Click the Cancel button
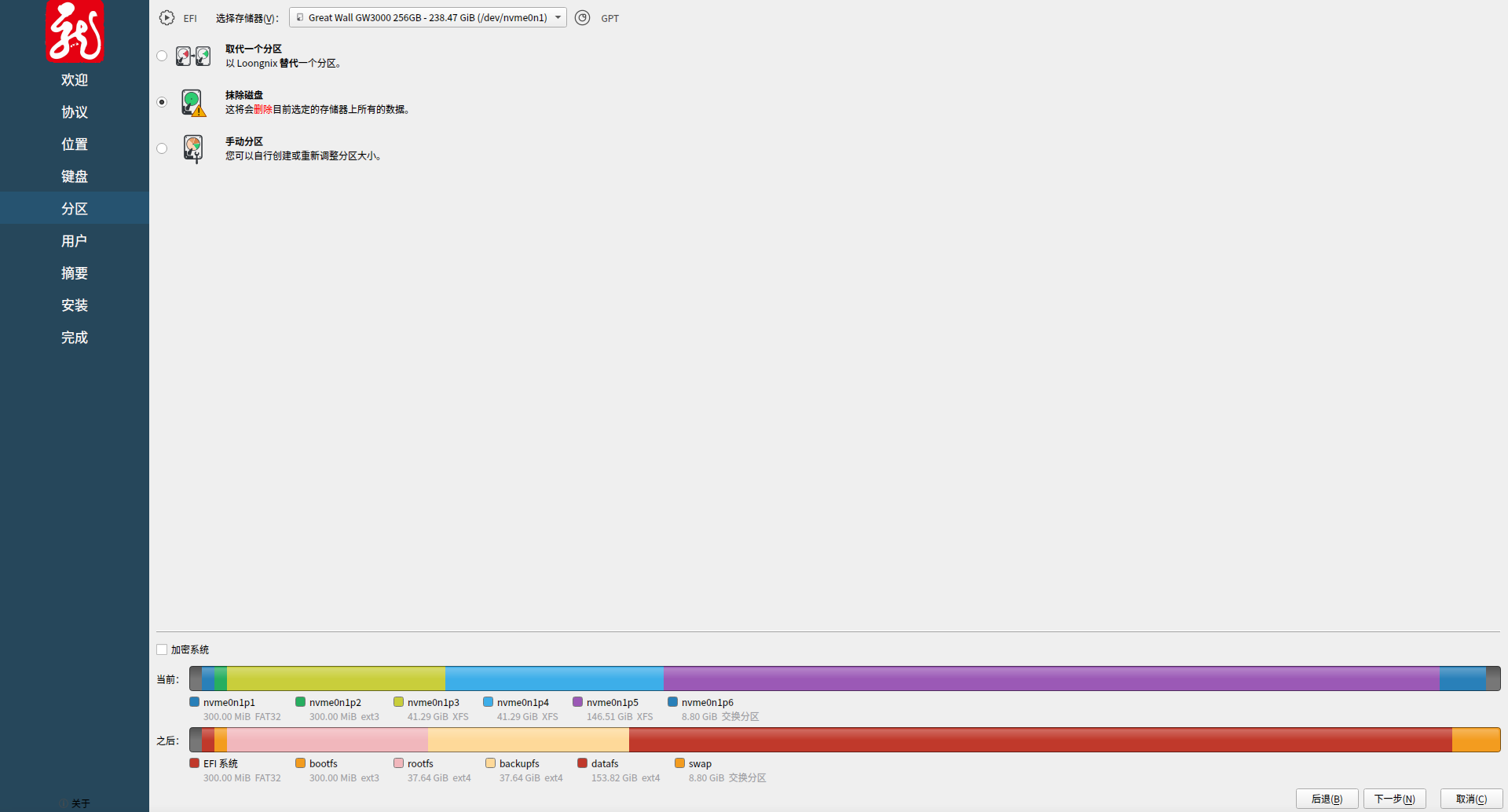Image resolution: width=1508 pixels, height=812 pixels. [1471, 799]
